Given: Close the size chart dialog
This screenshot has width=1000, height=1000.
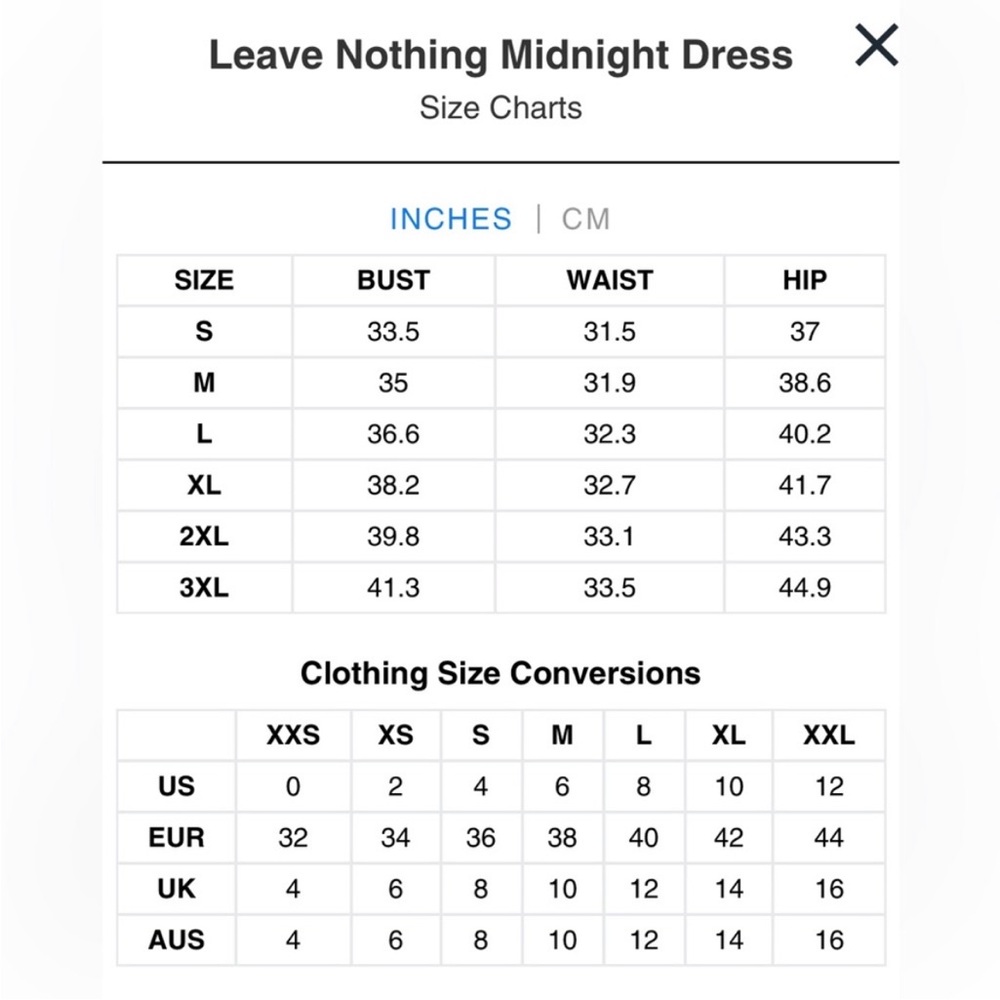Looking at the screenshot, I should click(x=876, y=45).
